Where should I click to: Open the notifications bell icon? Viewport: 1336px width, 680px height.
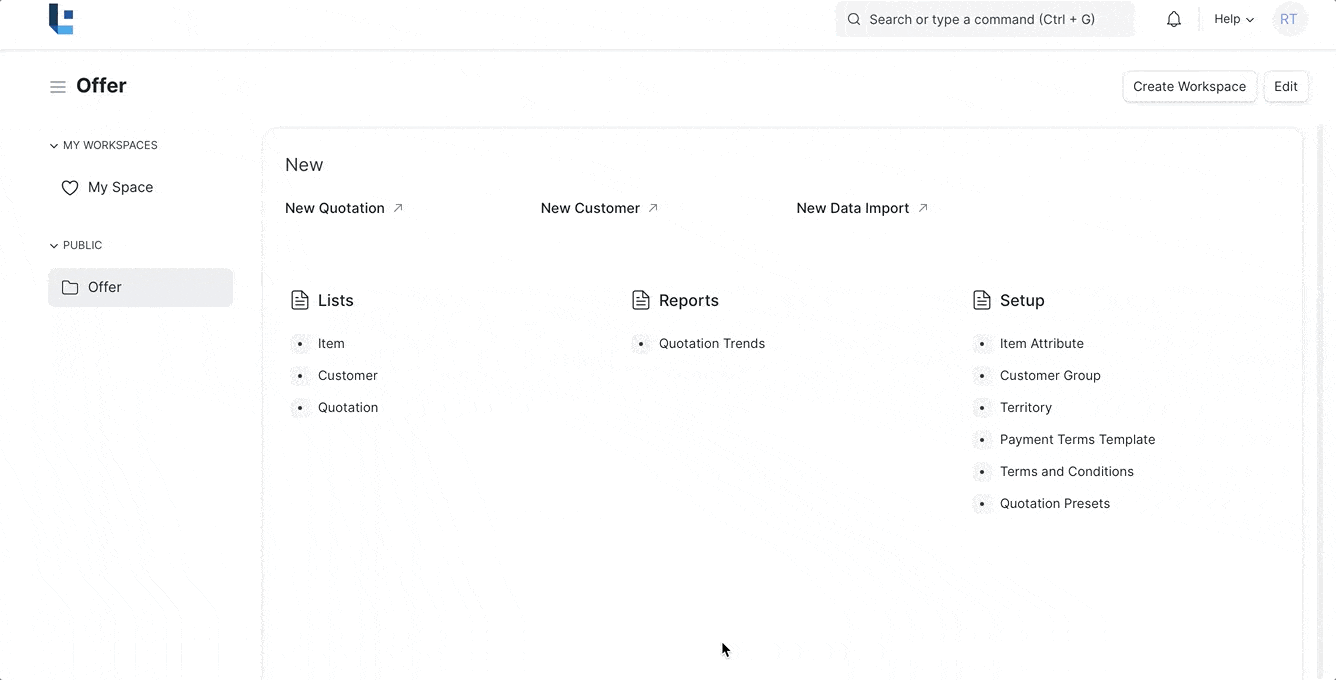[1174, 19]
